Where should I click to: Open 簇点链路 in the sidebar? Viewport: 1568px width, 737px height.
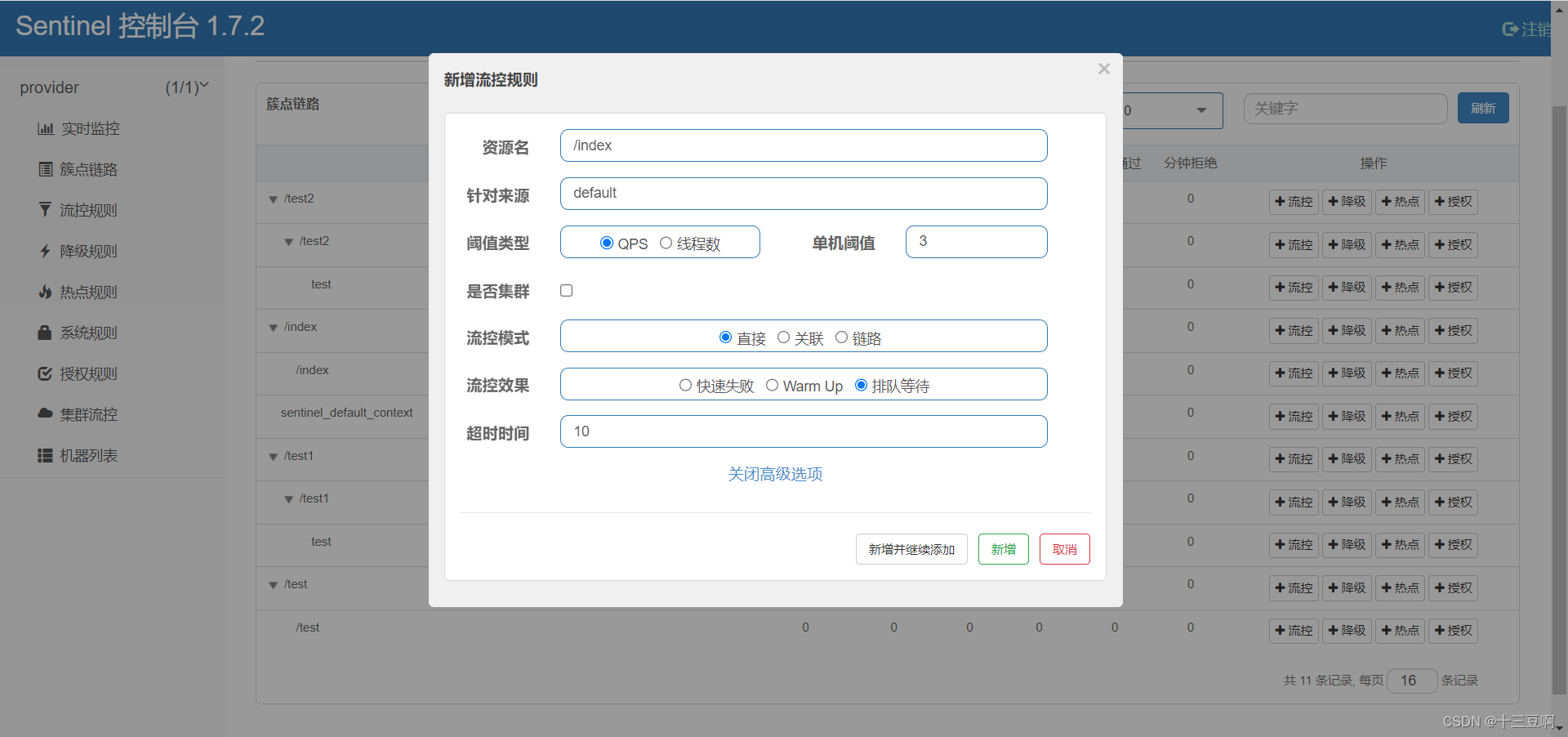tap(89, 169)
